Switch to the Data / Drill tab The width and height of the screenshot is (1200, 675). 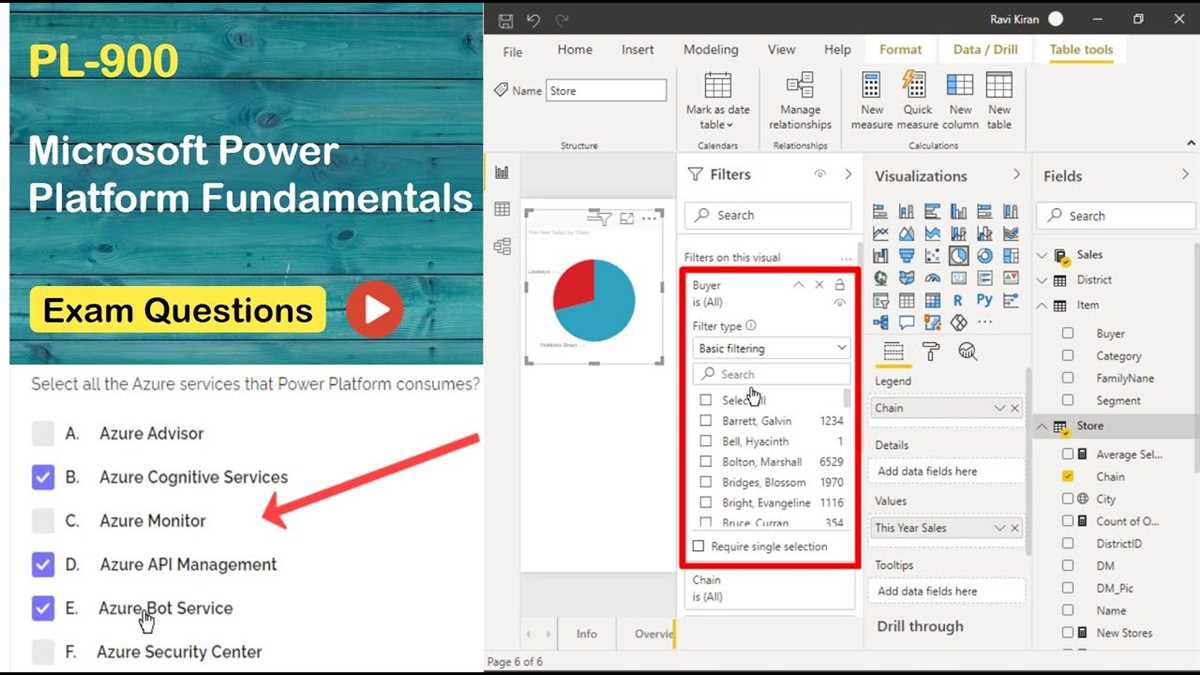pyautogui.click(x=985, y=50)
